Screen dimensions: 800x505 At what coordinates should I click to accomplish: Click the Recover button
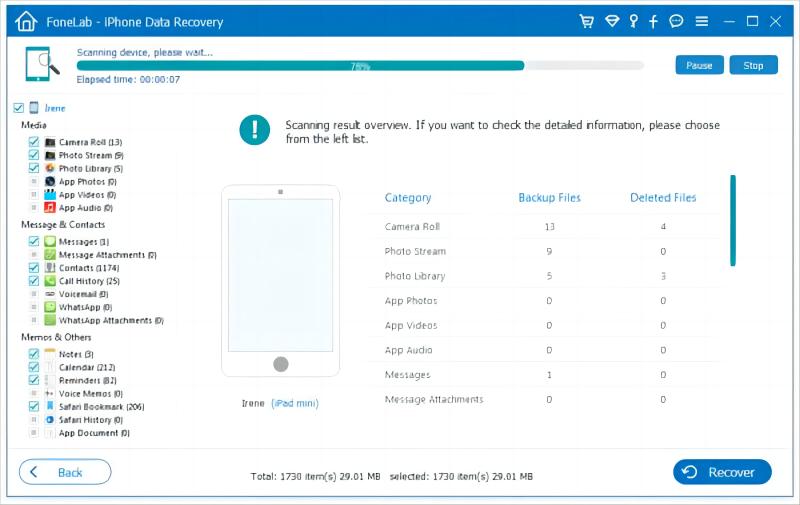(722, 472)
